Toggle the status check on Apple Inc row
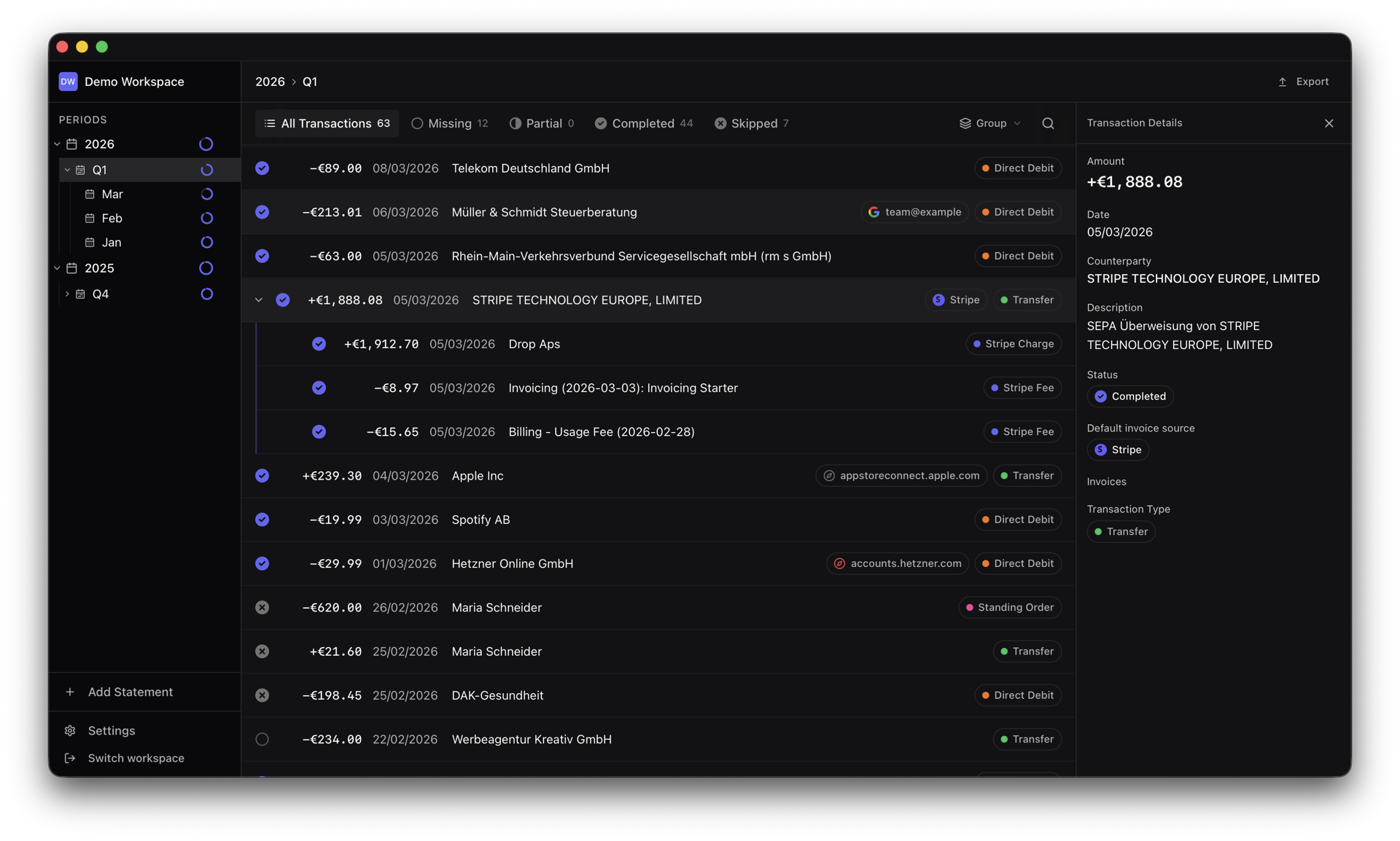Screen dimensions: 1400x841 [262, 476]
